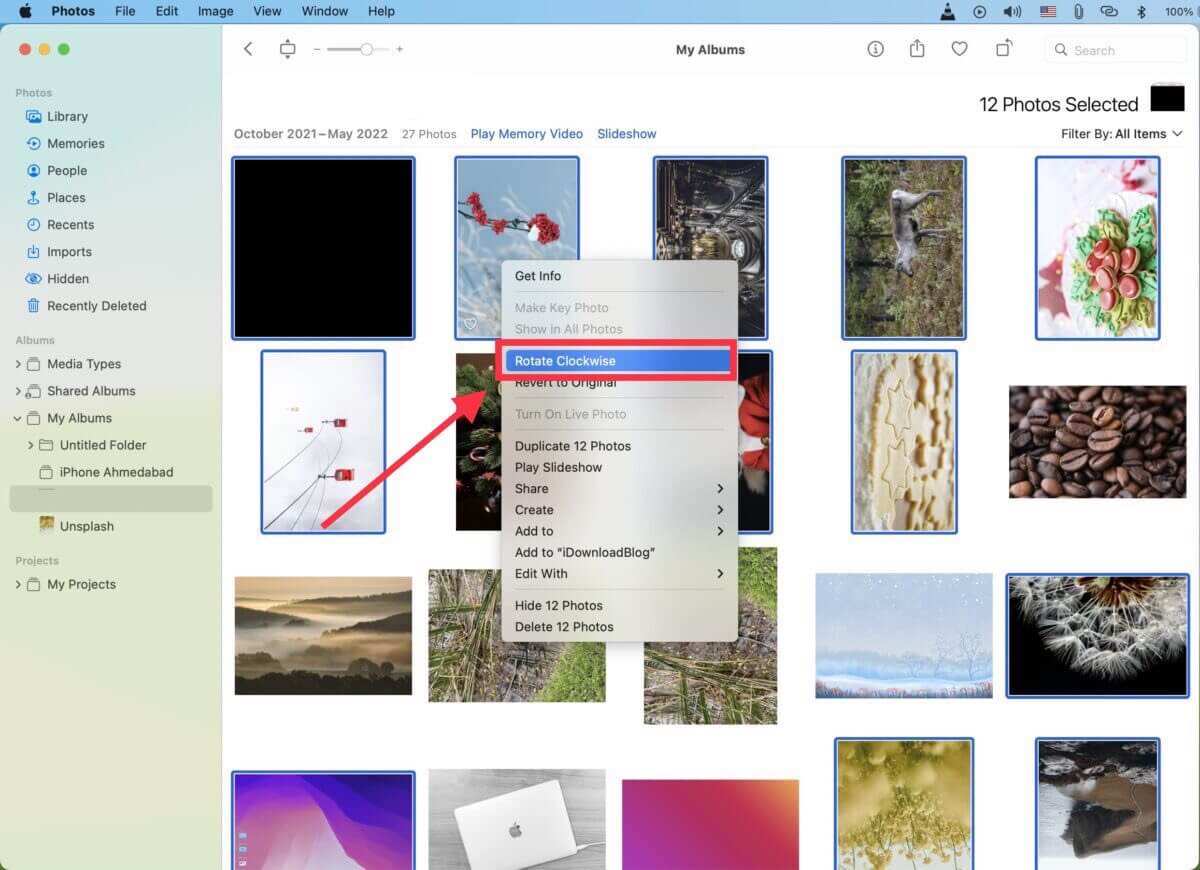The width and height of the screenshot is (1200, 870).
Task: Open Library in the sidebar
Action: pyautogui.click(x=67, y=116)
